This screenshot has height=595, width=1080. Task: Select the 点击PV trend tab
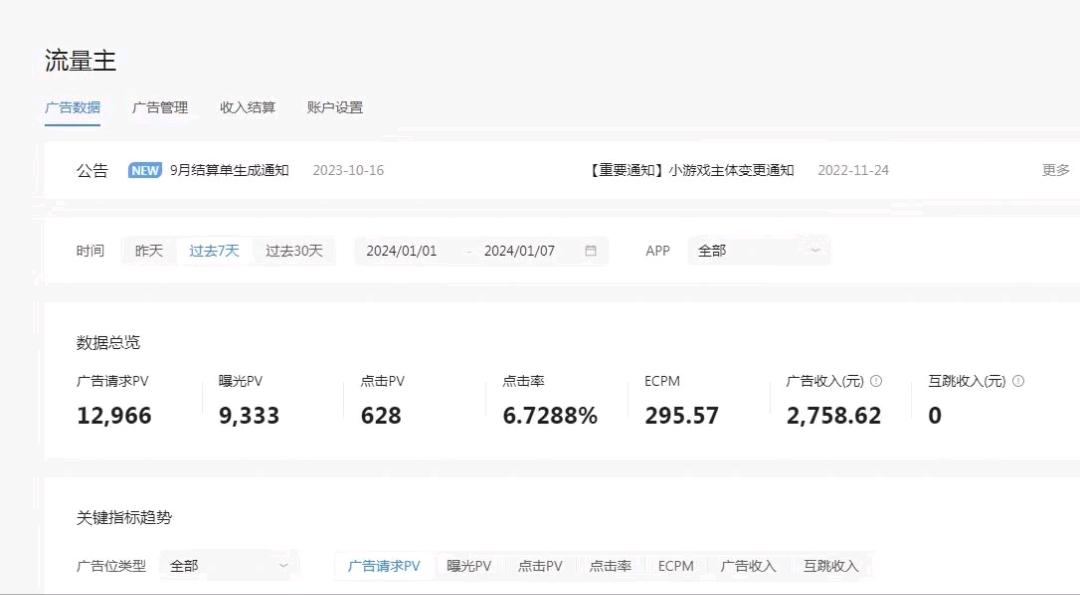coord(540,566)
